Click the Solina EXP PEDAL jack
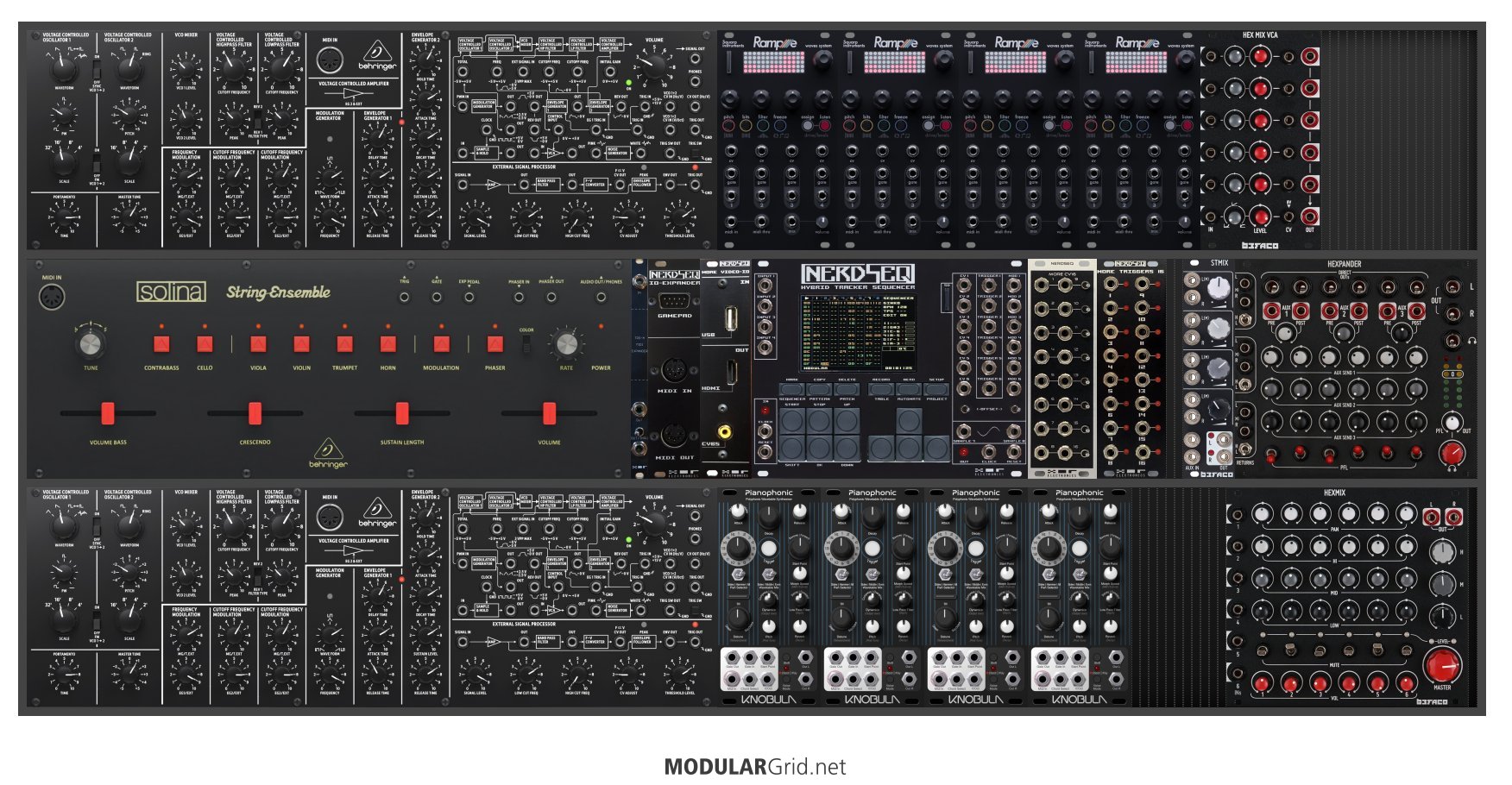 [469, 297]
